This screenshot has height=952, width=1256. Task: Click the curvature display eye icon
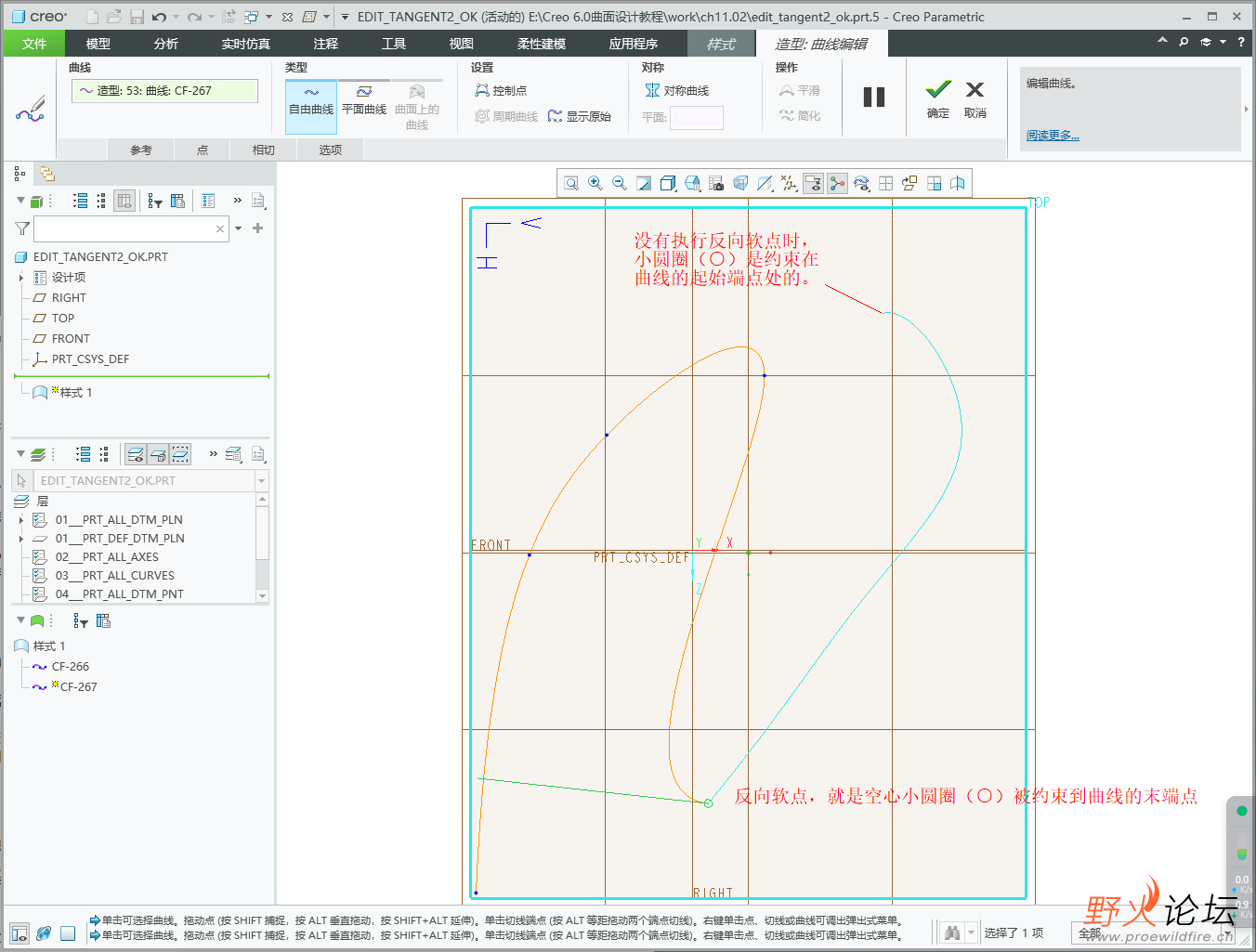[861, 183]
